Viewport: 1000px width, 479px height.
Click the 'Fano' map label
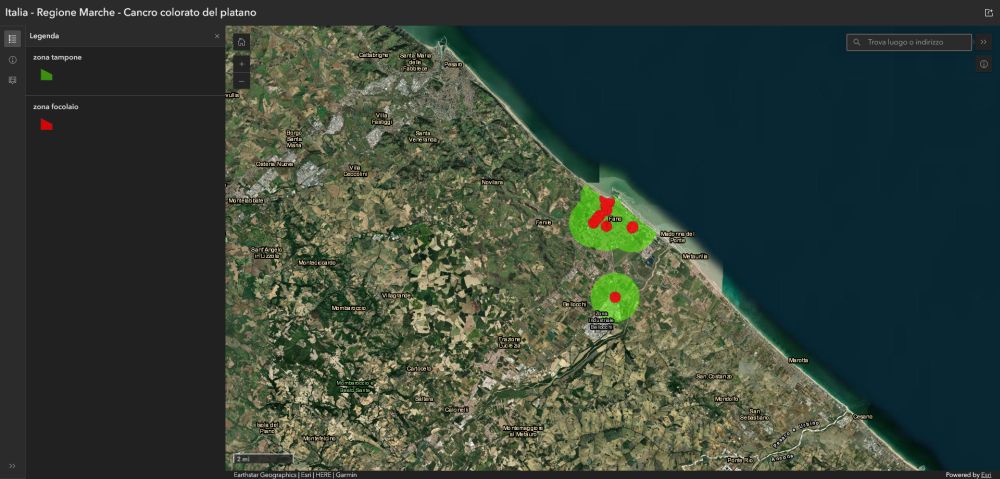(615, 219)
